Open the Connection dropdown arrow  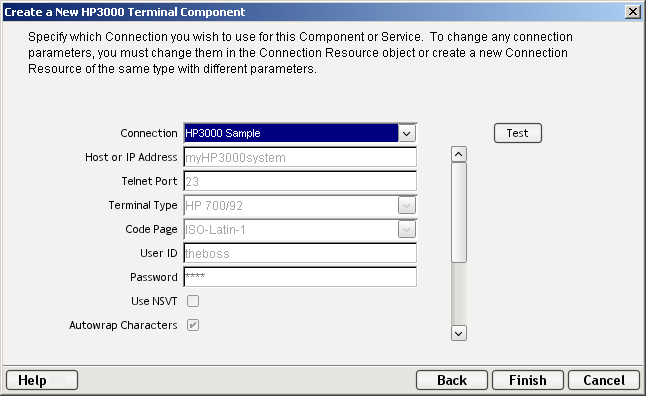coord(407,134)
